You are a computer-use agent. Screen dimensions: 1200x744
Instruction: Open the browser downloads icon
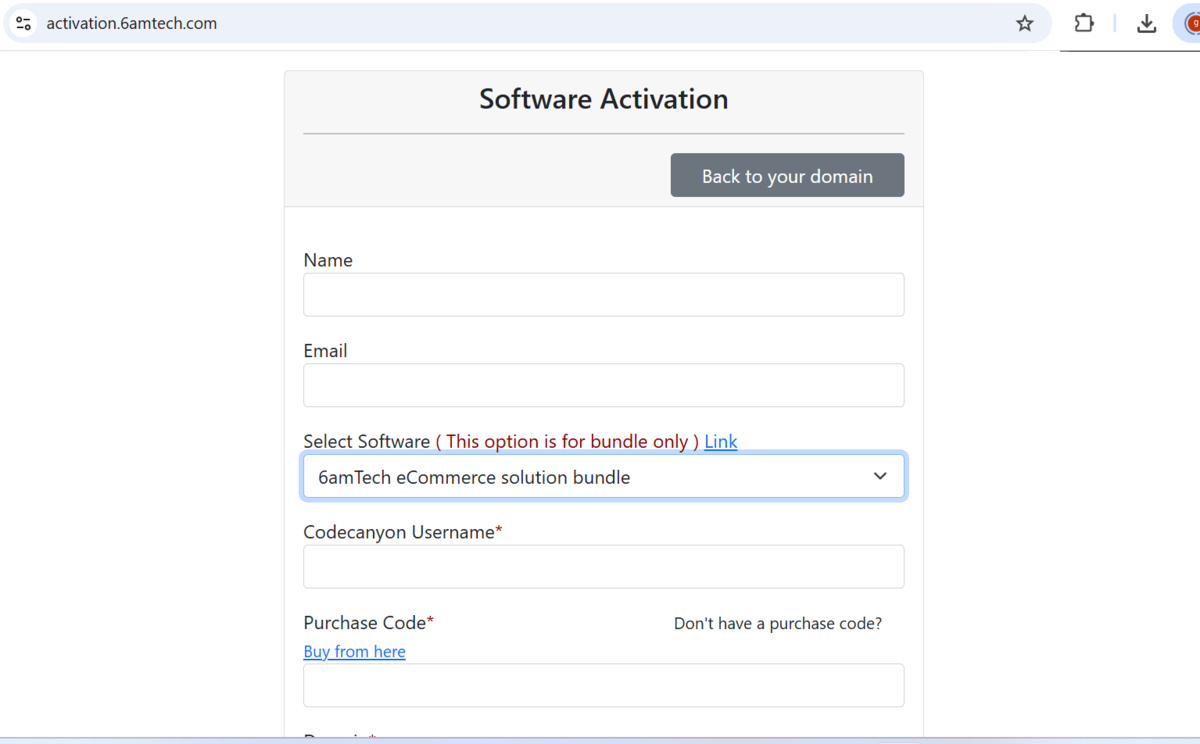pos(1147,24)
